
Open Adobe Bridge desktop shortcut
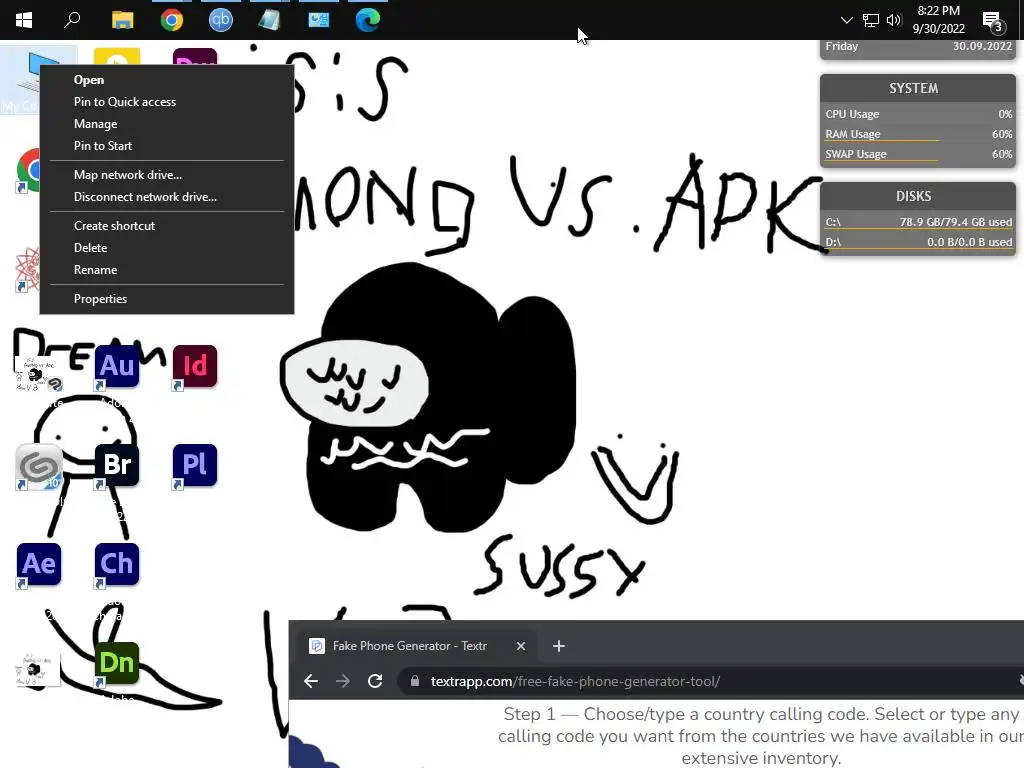point(117,465)
